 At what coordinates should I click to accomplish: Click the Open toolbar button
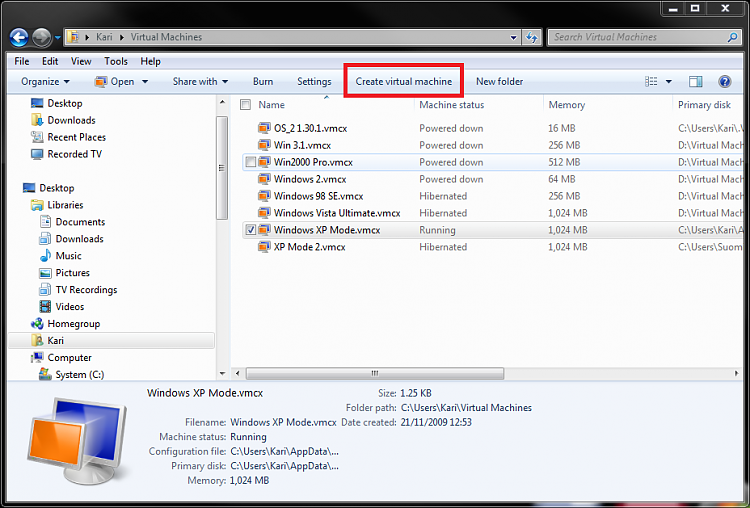[115, 82]
